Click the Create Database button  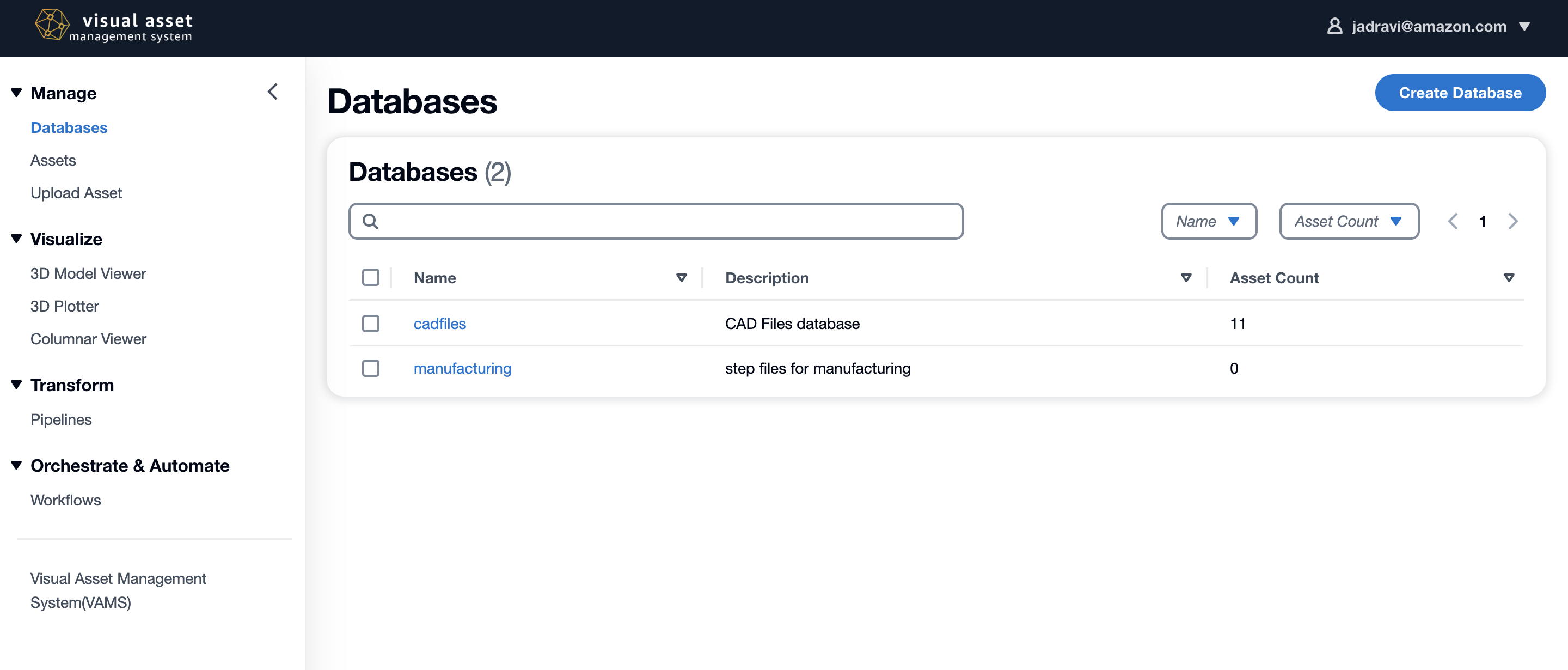(1462, 92)
